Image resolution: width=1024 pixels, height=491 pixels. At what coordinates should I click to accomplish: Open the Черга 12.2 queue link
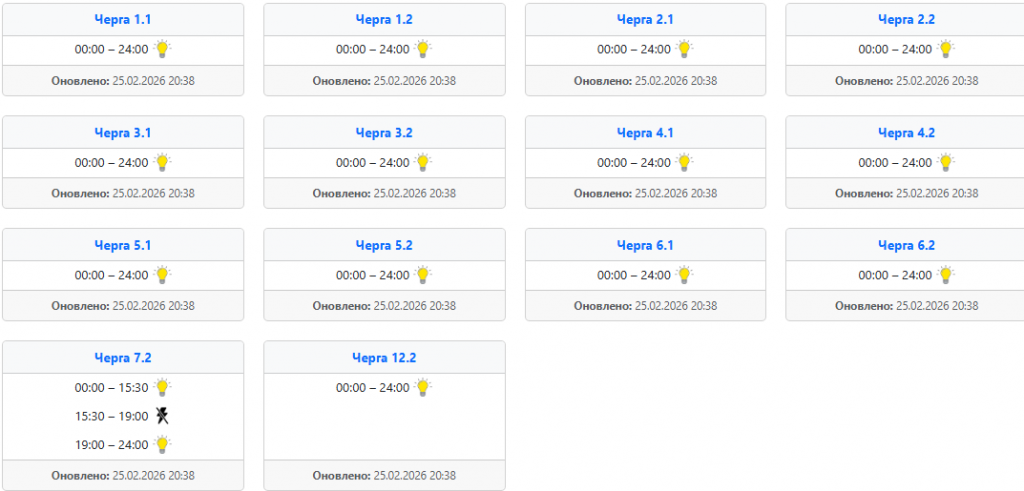384,357
